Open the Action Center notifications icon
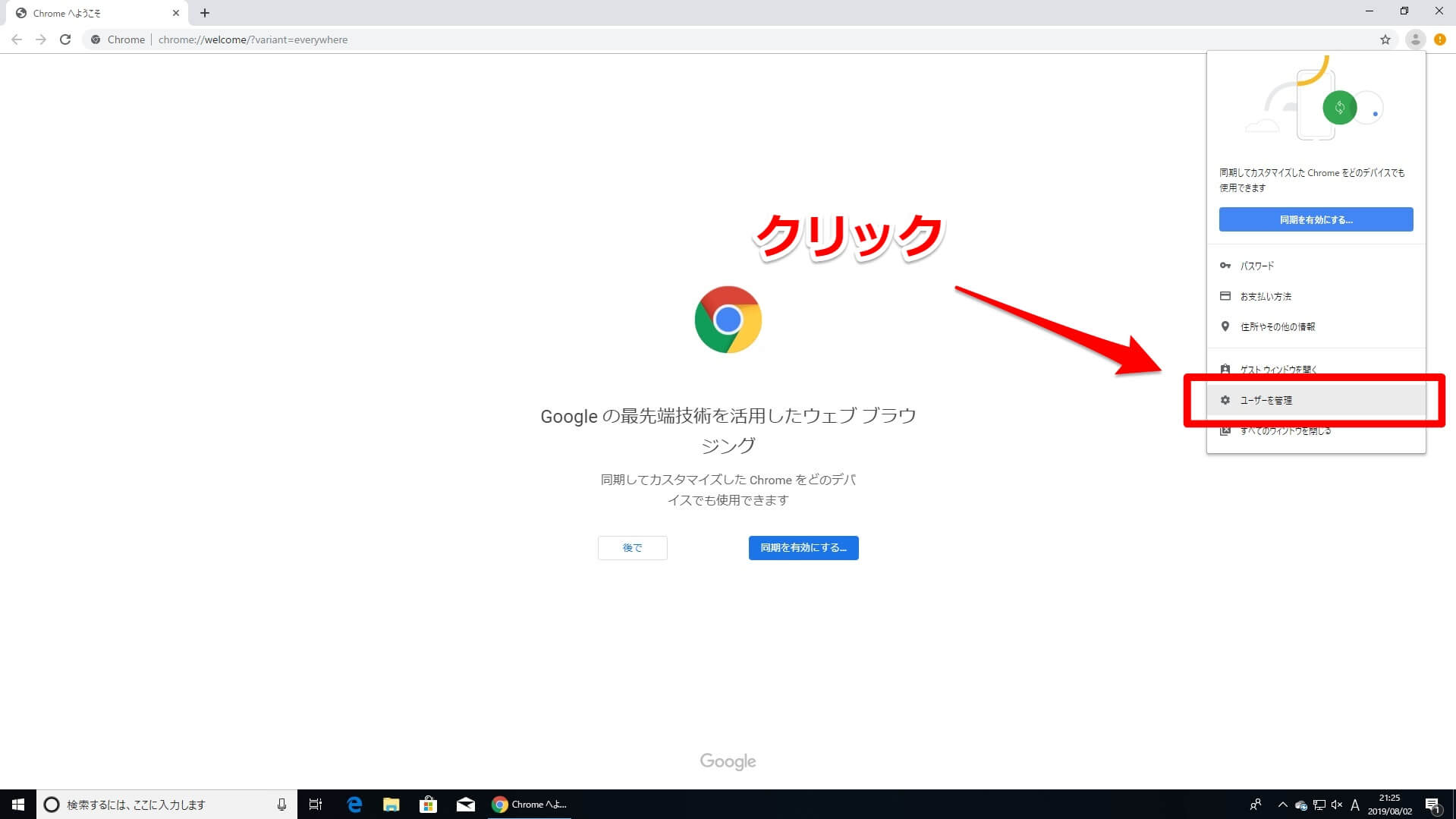This screenshot has width=1456, height=819. coord(1432,805)
